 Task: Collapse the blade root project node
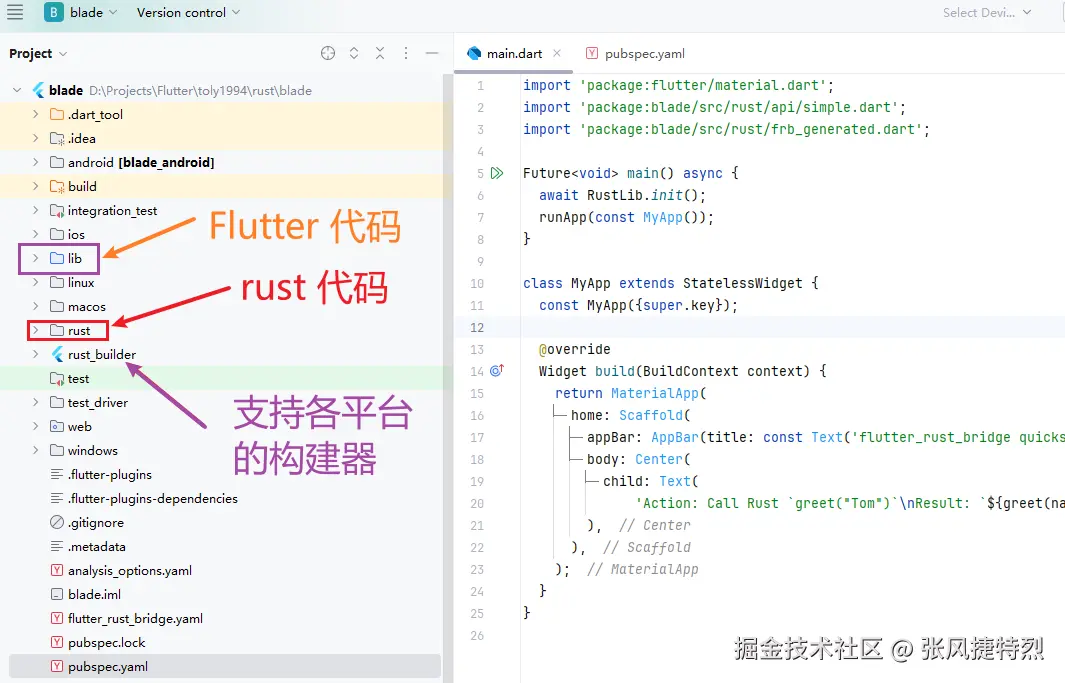(x=18, y=90)
